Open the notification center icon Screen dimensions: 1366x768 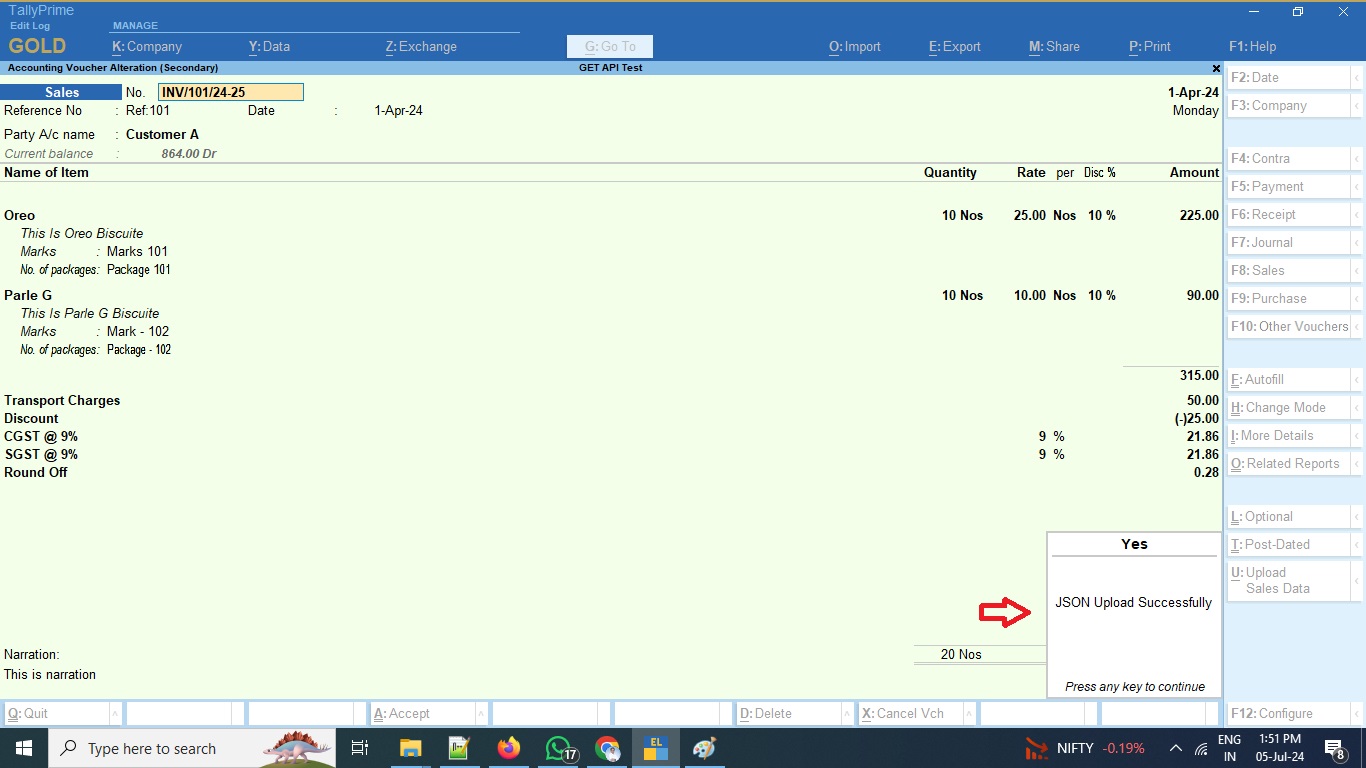click(x=1334, y=748)
